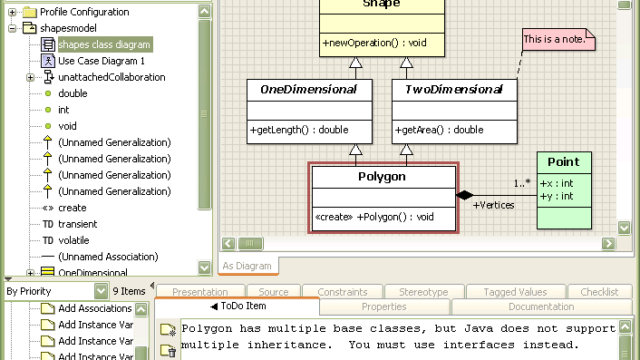This screenshot has width=640, height=360.
Task: Open the Tagged Values tab
Action: click(515, 292)
